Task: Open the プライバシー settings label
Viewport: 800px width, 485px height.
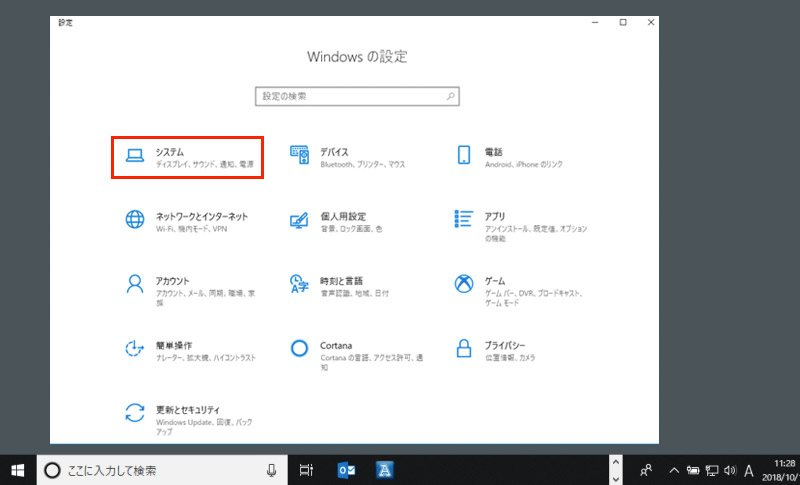Action: tap(505, 345)
